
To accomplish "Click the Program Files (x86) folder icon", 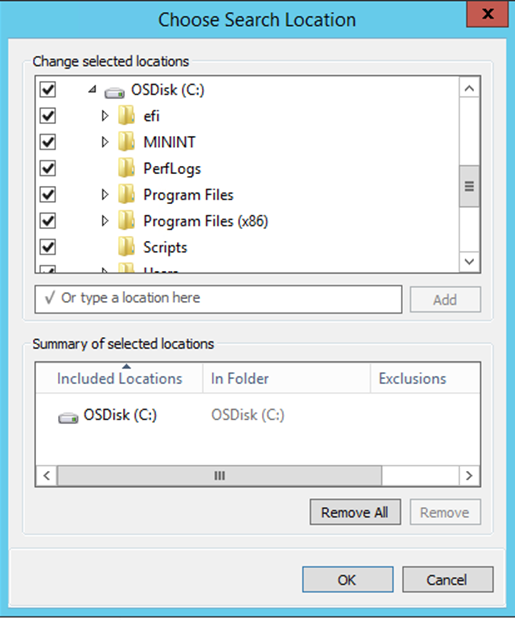I will coord(126,221).
